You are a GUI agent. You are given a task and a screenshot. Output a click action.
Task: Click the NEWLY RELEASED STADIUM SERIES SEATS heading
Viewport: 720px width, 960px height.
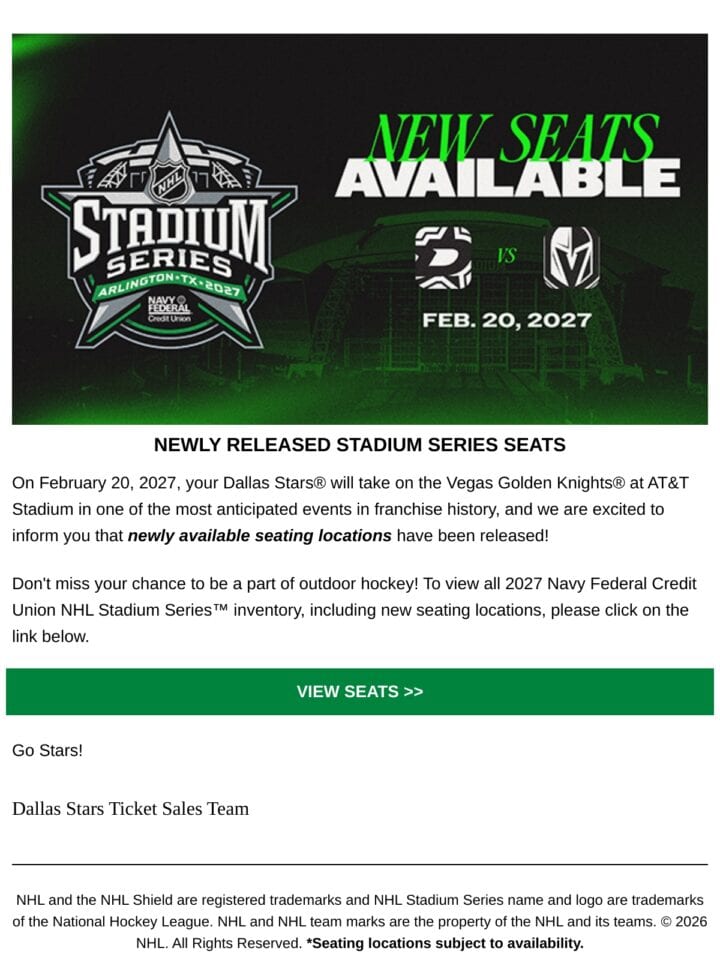click(360, 444)
